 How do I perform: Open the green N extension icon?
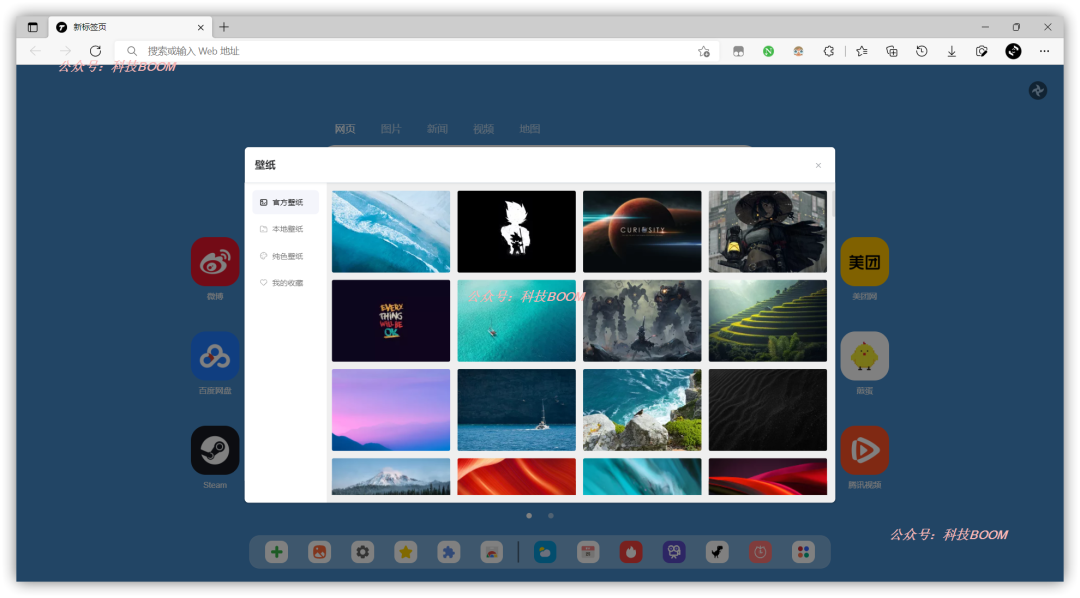coord(768,51)
